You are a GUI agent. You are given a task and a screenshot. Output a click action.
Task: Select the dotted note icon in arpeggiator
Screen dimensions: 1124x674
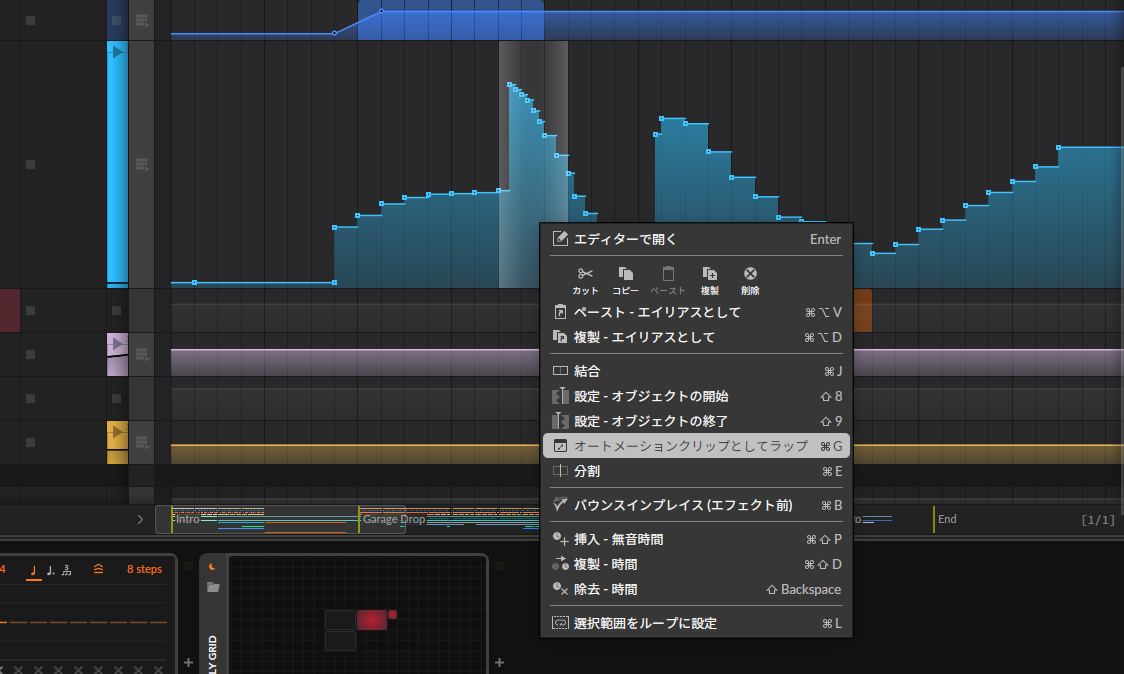(50, 570)
